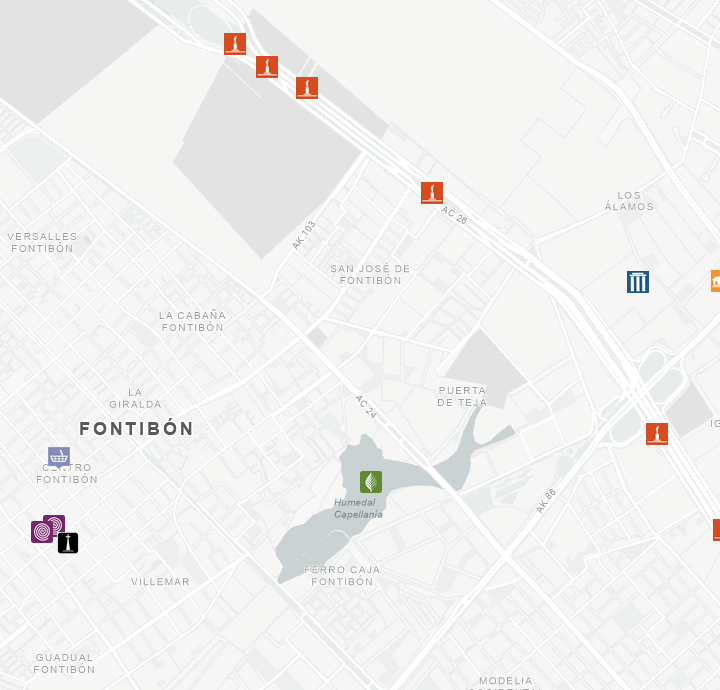
Task: Select the Los Álamos neighborhood label
Action: 629,201
